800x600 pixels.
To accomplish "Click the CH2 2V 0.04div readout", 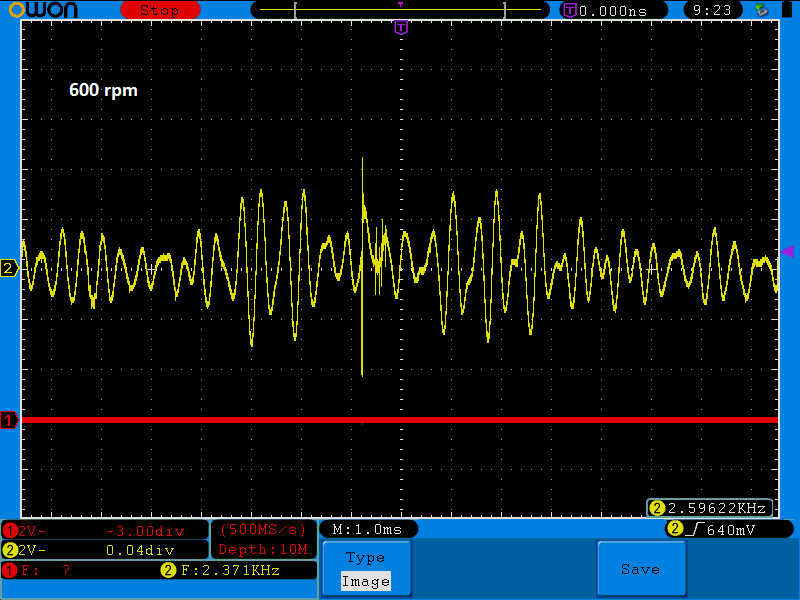I will click(105, 550).
